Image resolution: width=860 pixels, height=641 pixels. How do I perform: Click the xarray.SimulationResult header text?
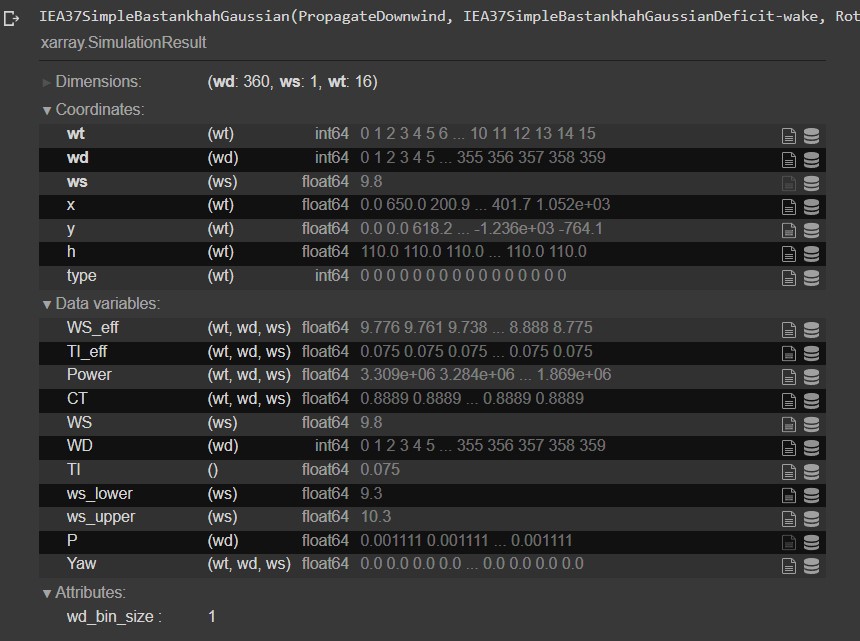pyautogui.click(x=124, y=43)
